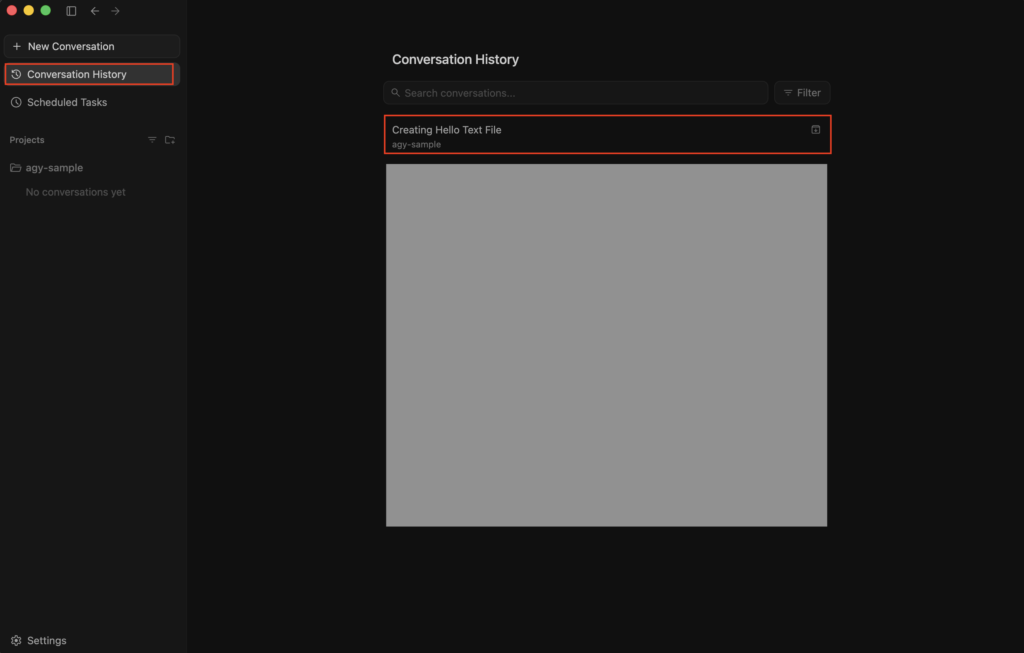The image size is (1024, 653).
Task: Click the Projects sort filter icon
Action: pos(152,140)
